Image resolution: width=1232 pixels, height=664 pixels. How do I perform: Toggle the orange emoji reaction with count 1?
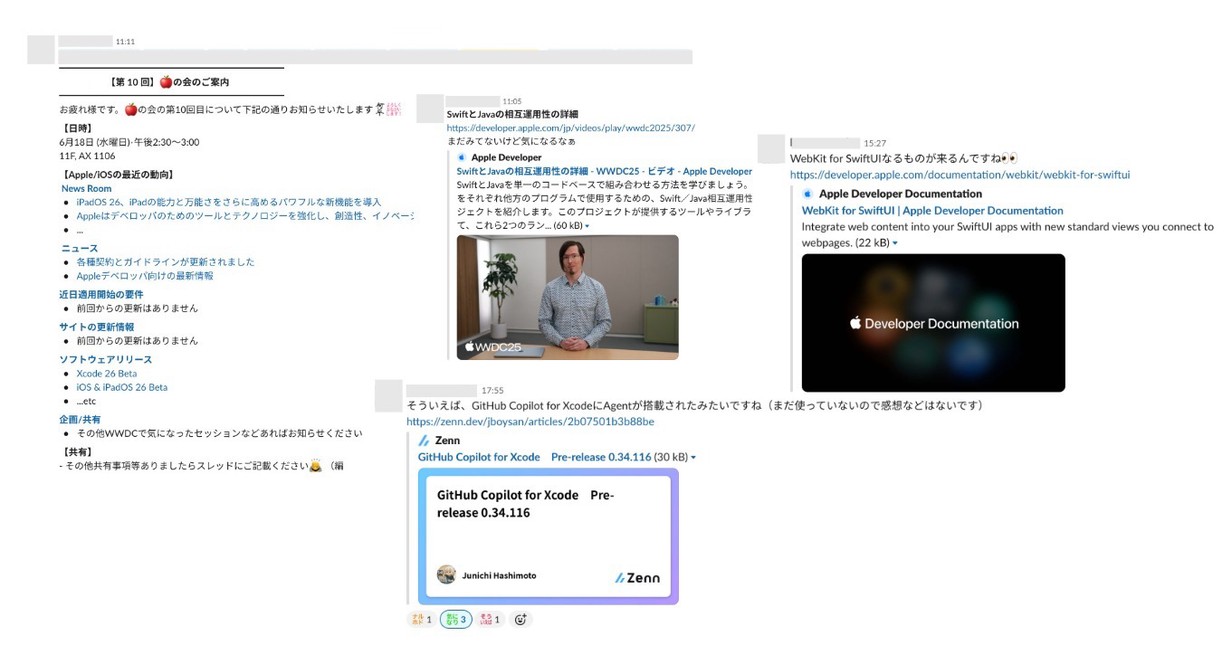(421, 620)
